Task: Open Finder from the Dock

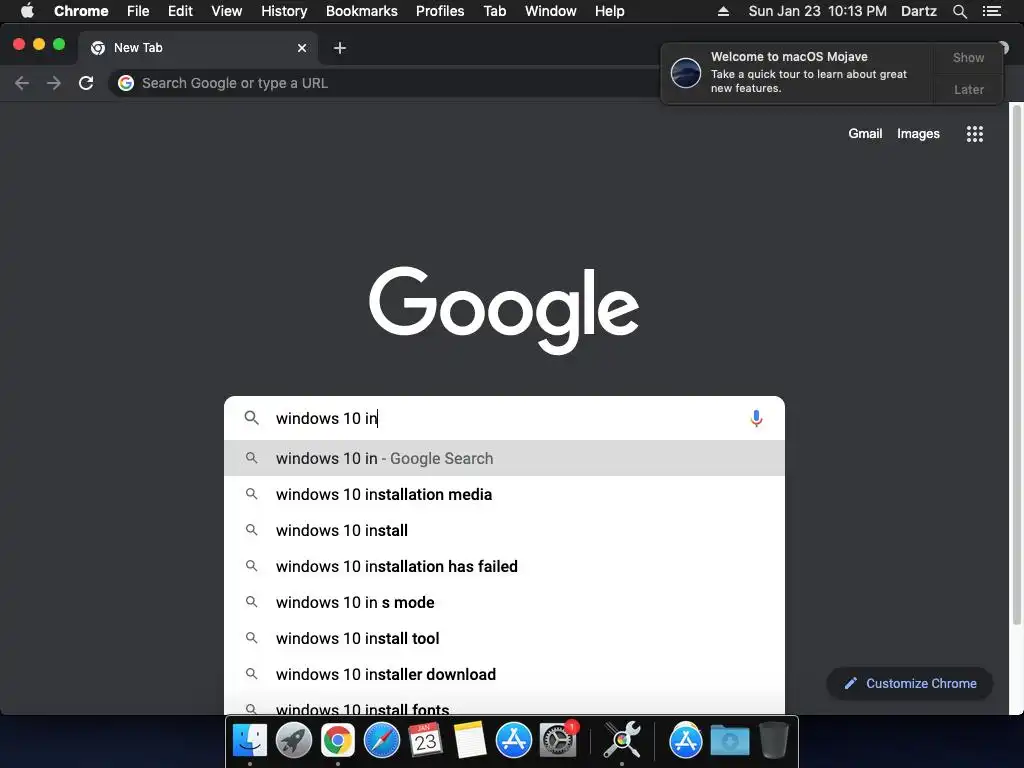Action: (250, 741)
